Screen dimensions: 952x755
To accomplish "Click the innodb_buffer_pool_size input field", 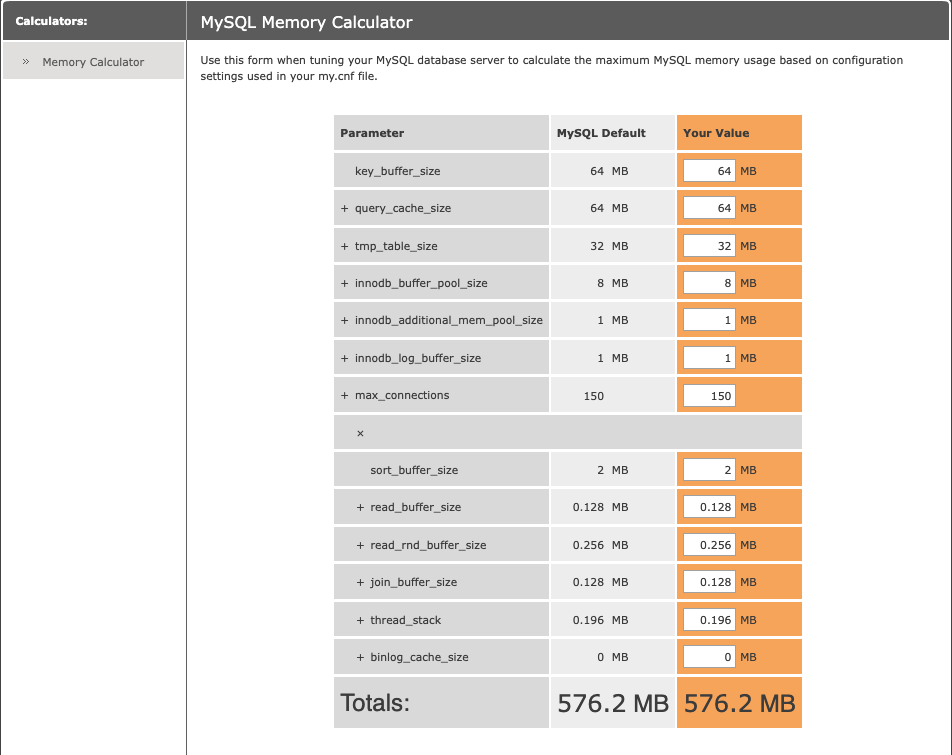I will [x=709, y=283].
